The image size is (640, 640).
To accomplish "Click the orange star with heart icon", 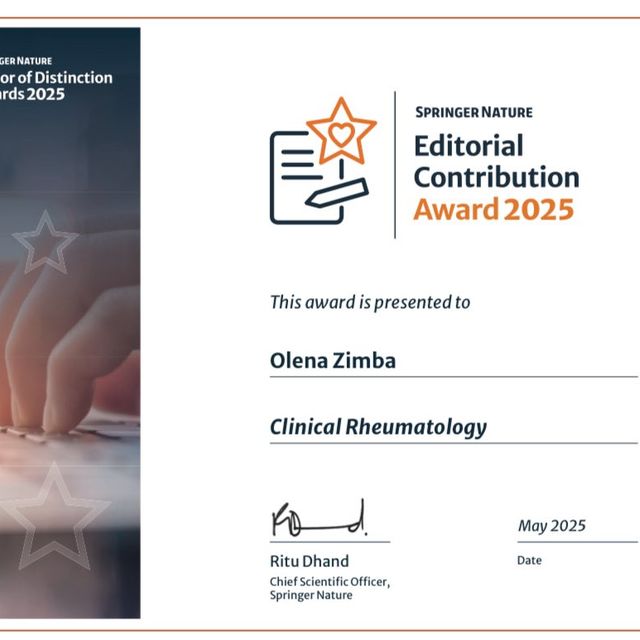I will [341, 132].
